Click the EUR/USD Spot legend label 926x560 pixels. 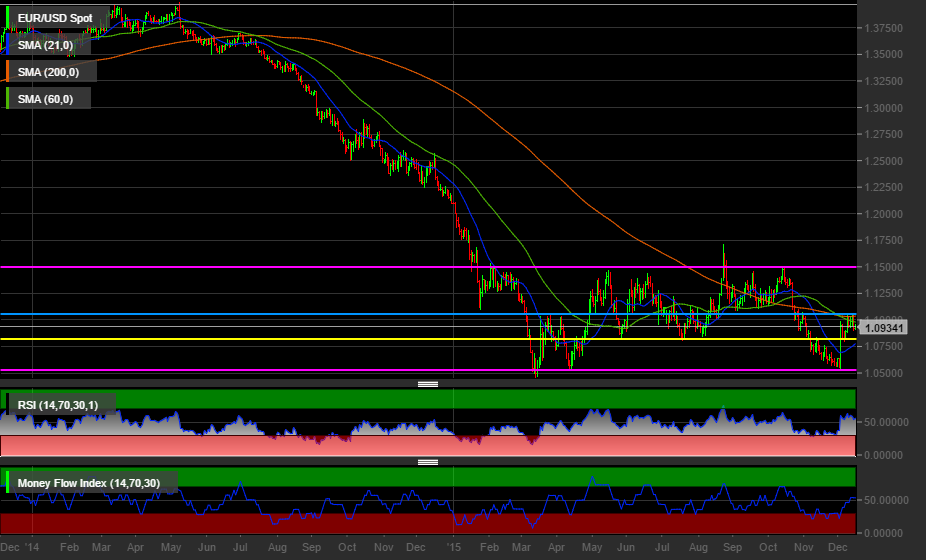pos(55,18)
